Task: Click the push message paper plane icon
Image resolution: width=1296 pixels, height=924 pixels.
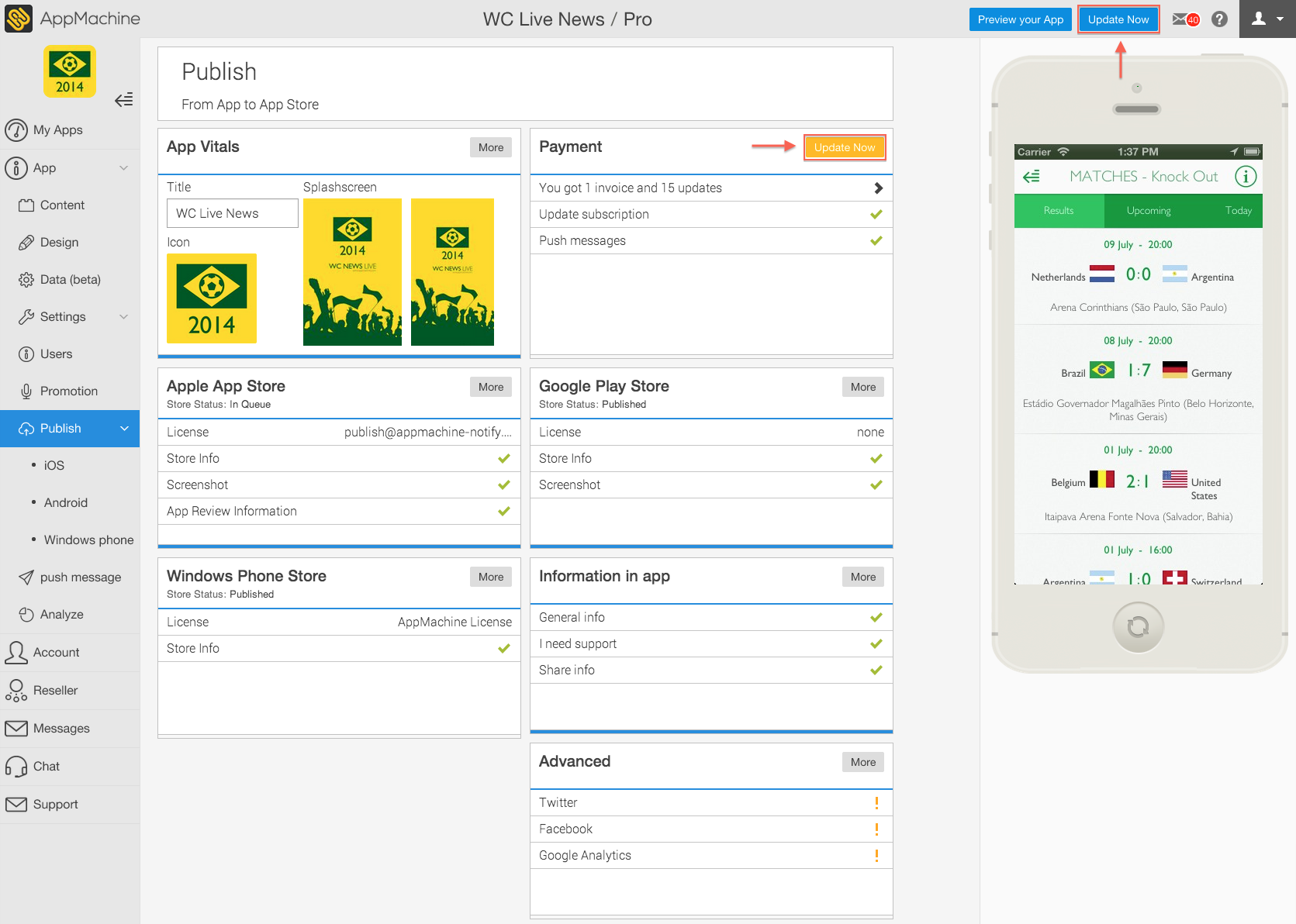Action: pos(26,577)
